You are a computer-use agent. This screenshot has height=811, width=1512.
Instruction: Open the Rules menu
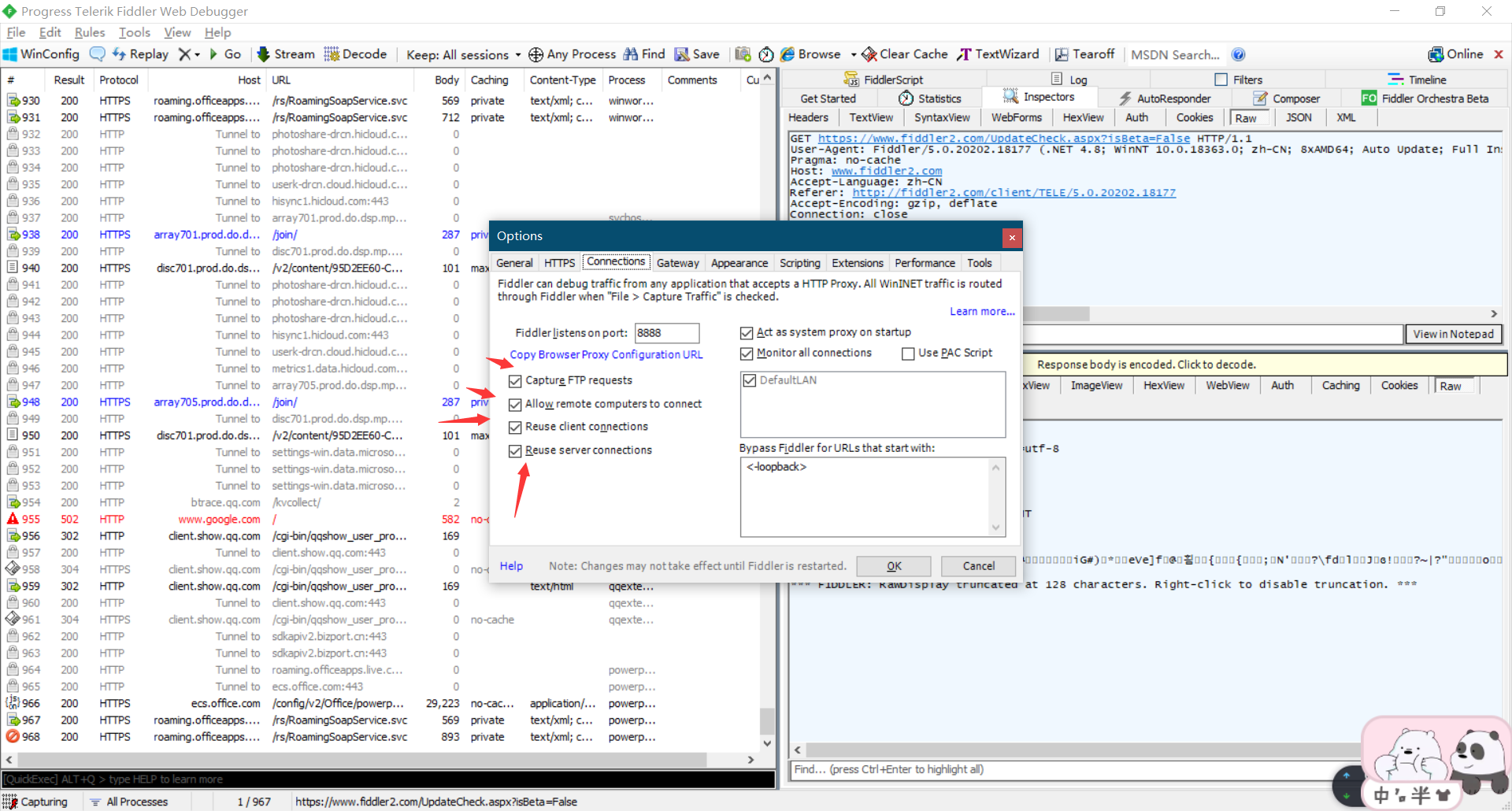tap(89, 32)
